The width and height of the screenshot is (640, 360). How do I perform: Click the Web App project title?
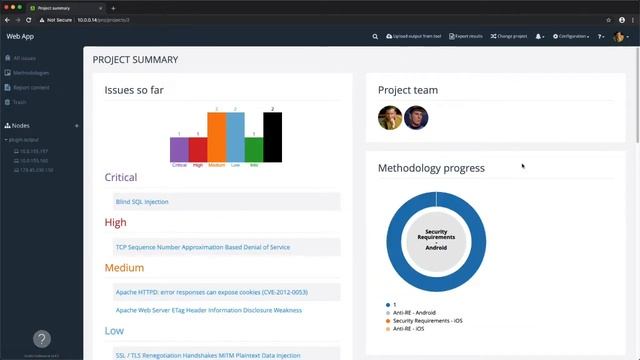click(x=20, y=36)
